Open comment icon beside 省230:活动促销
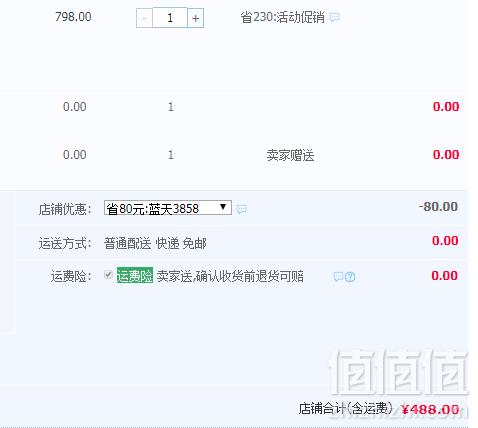The height and width of the screenshot is (428, 478). tap(335, 17)
